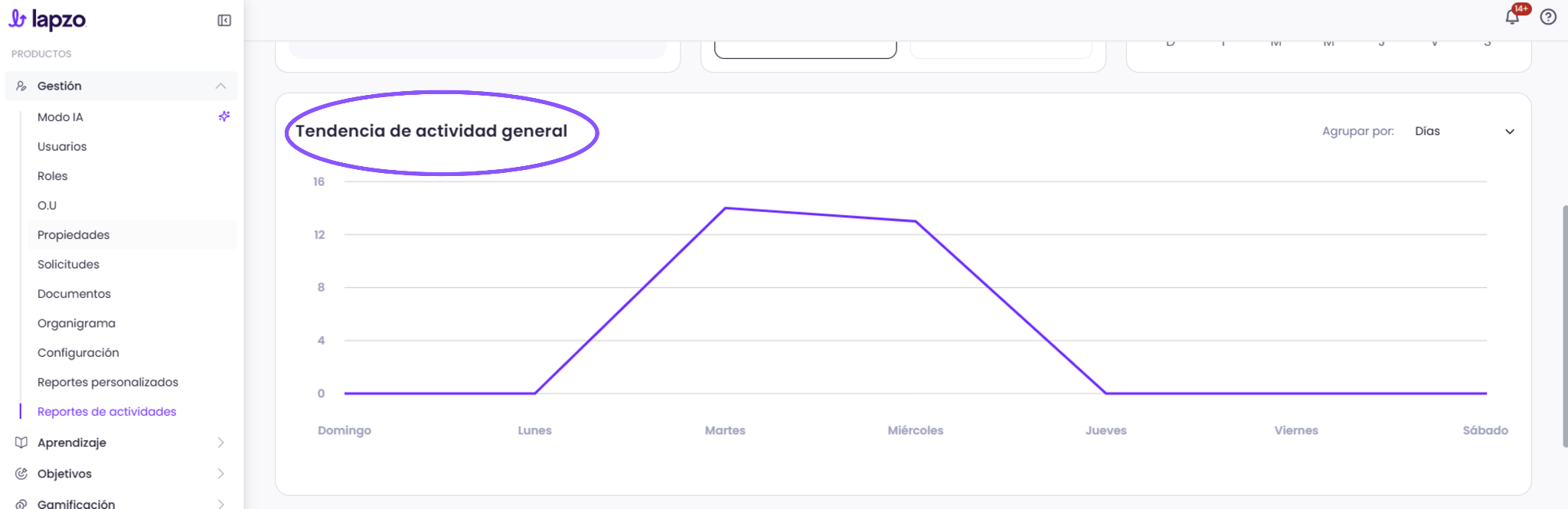Open Reportes personalizados page
Screen dimensions: 1568x509
tap(108, 382)
